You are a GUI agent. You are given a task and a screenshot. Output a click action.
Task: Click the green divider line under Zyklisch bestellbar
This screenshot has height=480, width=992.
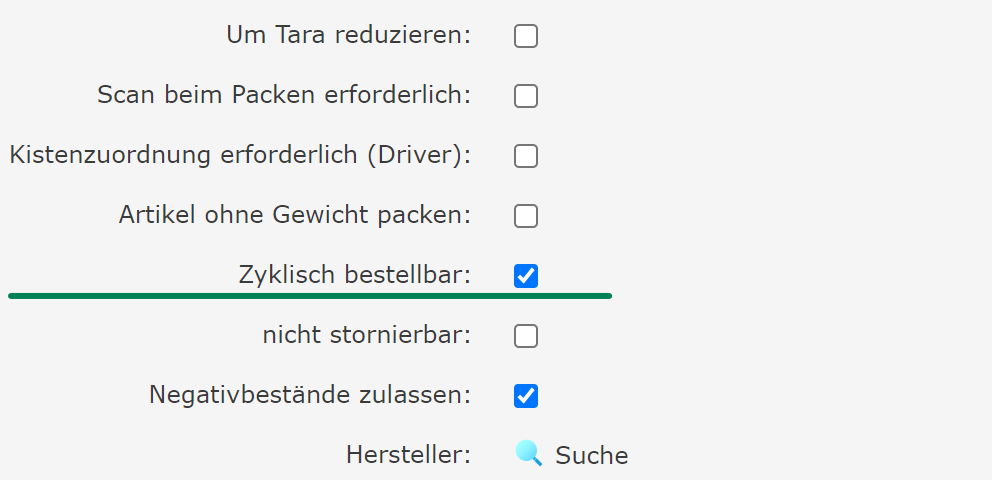click(310, 296)
